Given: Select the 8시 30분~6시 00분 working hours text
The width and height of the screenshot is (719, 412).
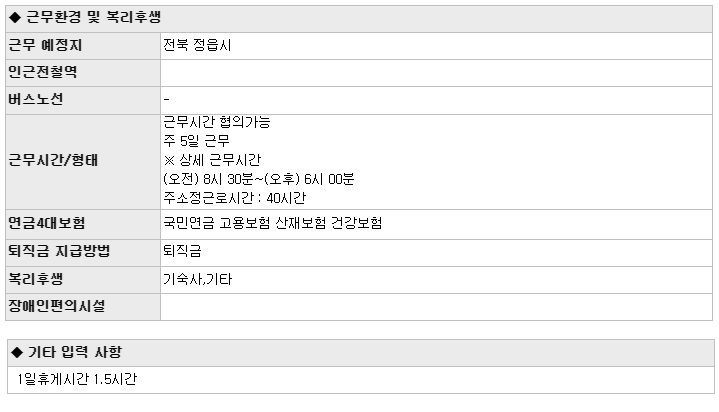Looking at the screenshot, I should tap(259, 179).
